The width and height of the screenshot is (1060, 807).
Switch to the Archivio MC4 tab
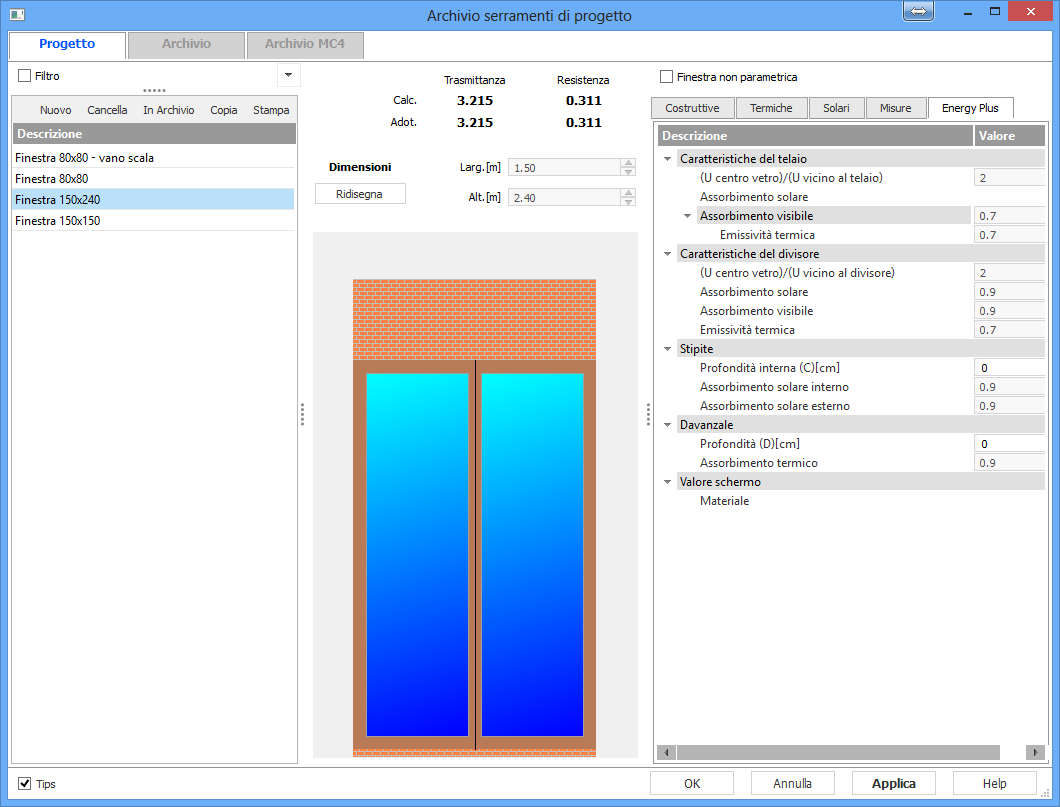[304, 45]
